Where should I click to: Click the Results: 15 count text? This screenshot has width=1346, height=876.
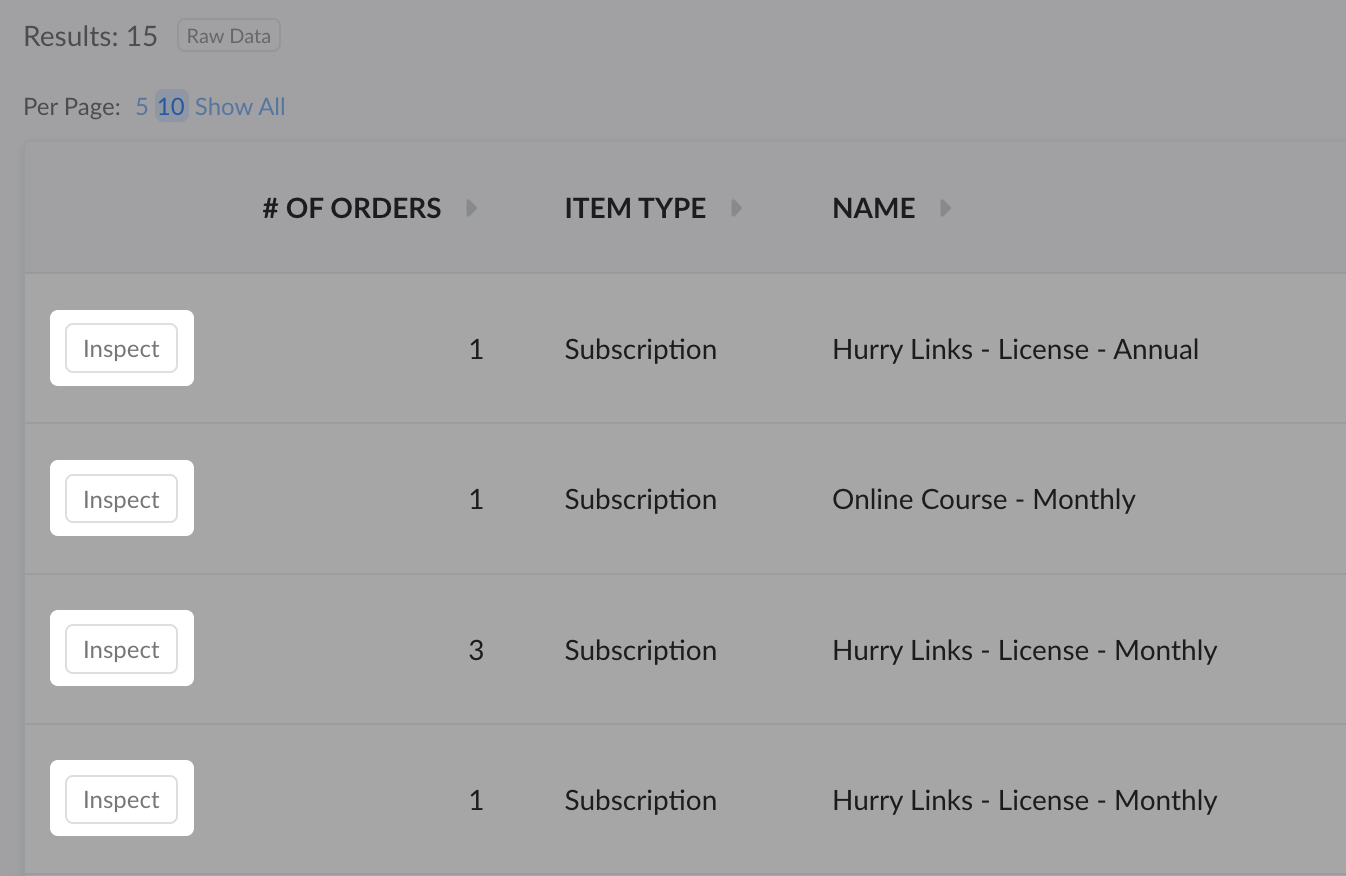point(91,37)
